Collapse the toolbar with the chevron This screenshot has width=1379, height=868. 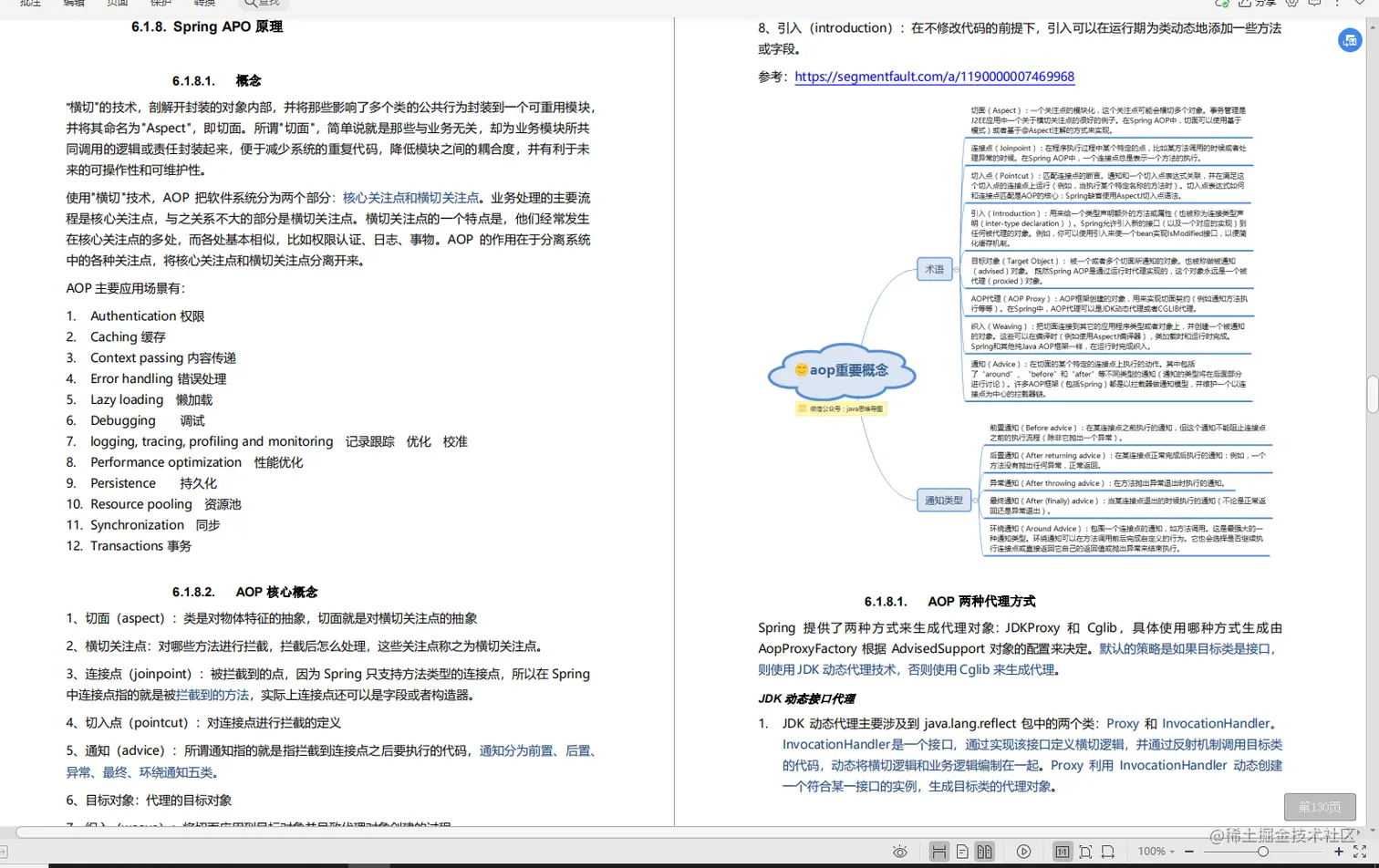[x=1360, y=5]
